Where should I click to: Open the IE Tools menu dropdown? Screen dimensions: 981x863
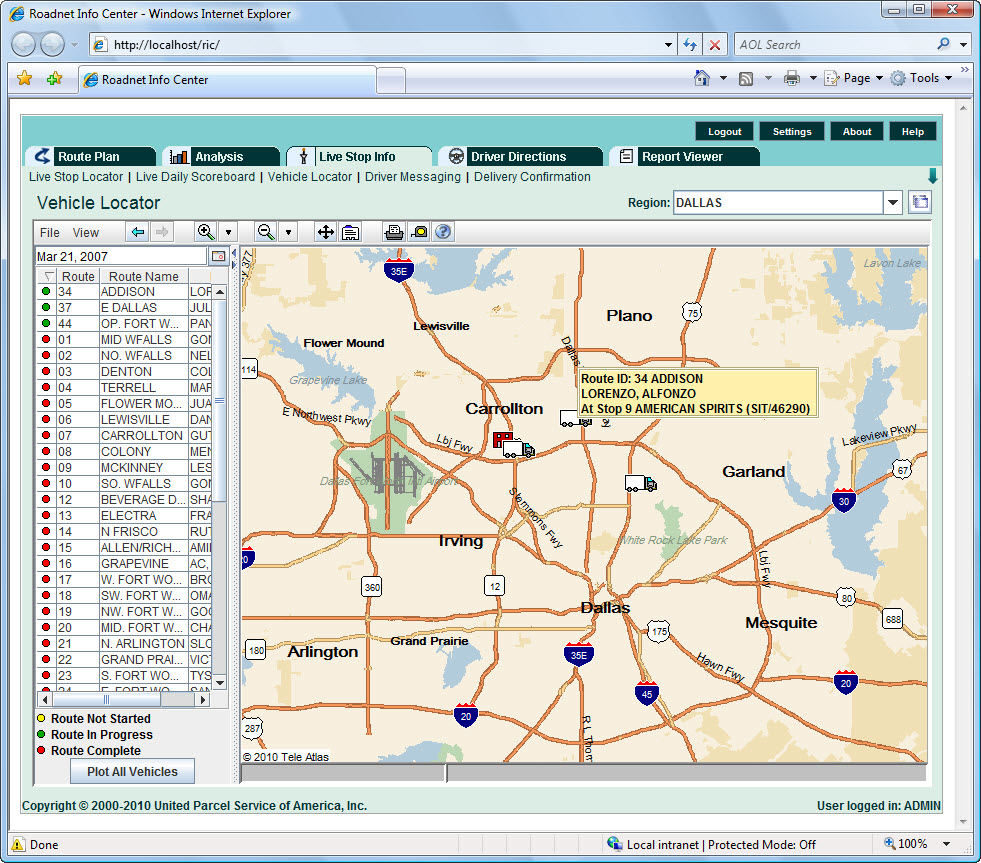(922, 78)
